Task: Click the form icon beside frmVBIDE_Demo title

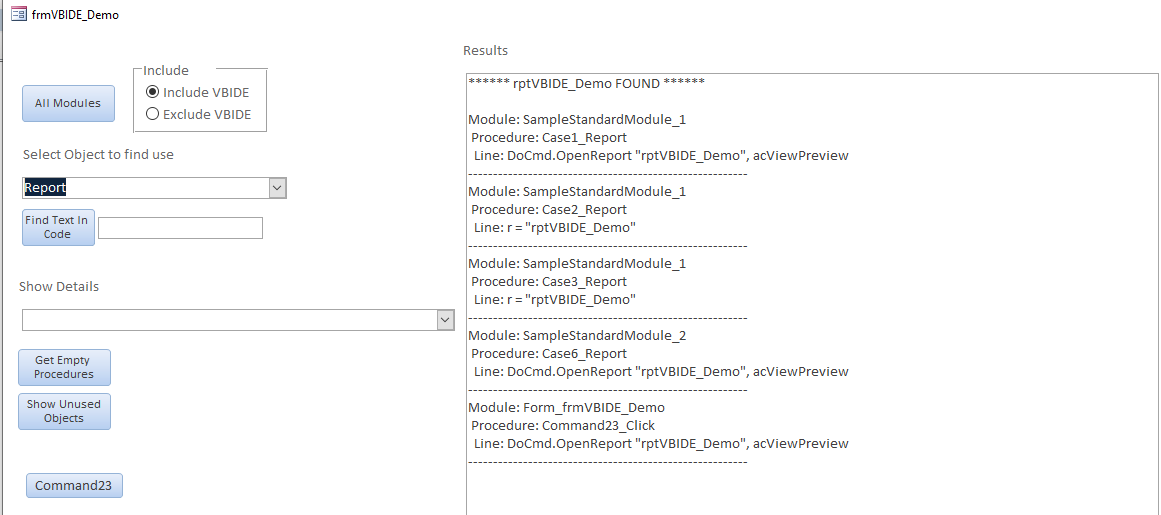Action: [x=18, y=14]
